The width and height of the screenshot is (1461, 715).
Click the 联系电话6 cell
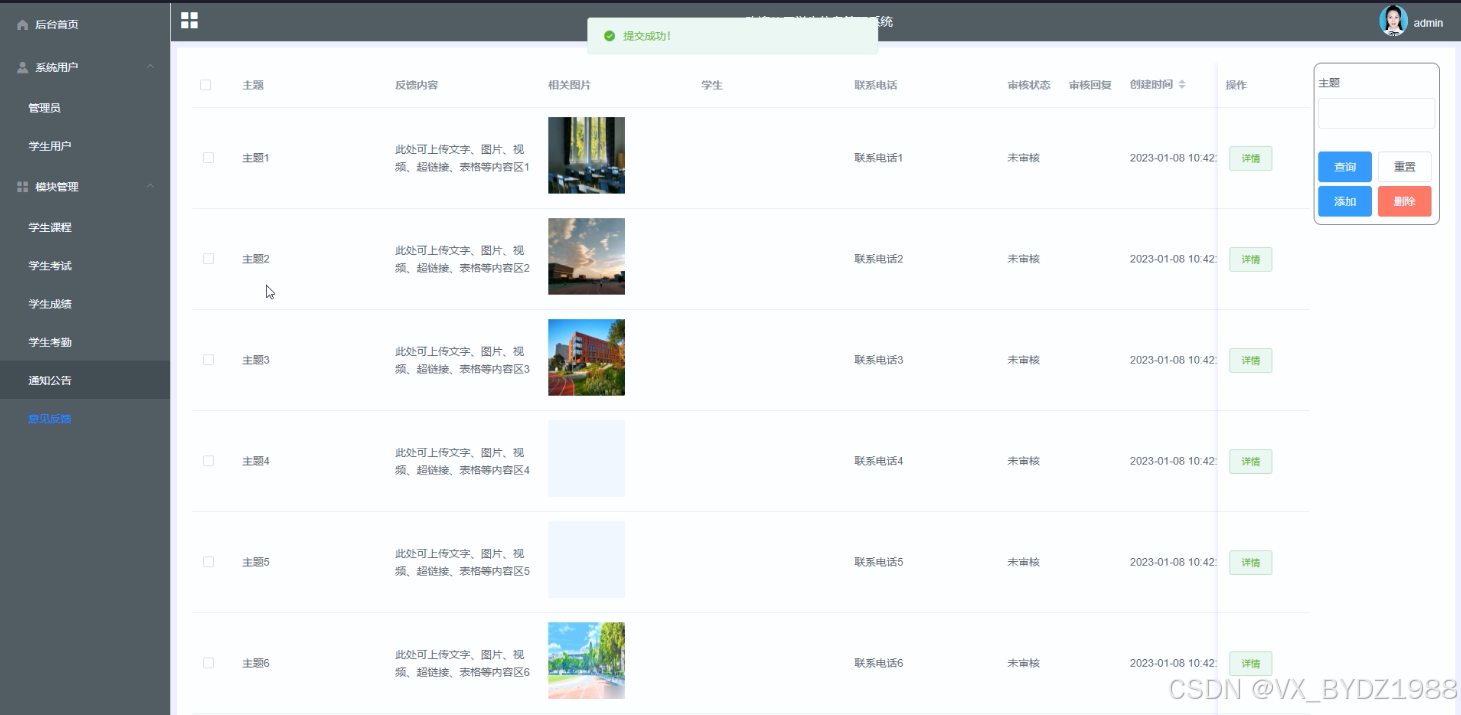[x=878, y=663]
